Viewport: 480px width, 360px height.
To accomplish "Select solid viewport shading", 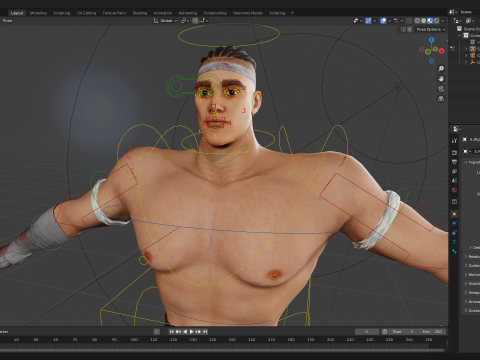I will click(x=424, y=21).
